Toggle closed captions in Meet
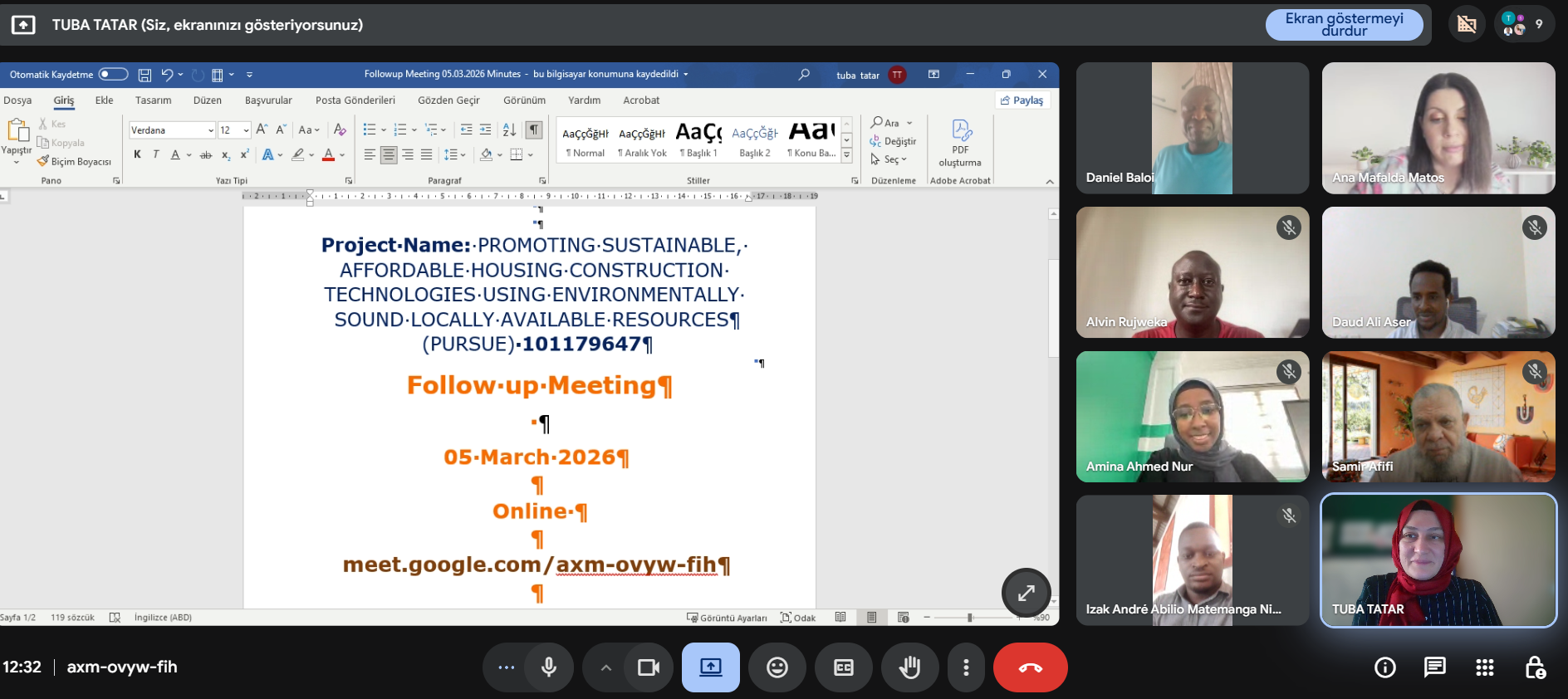The width and height of the screenshot is (1568, 699). tap(844, 667)
